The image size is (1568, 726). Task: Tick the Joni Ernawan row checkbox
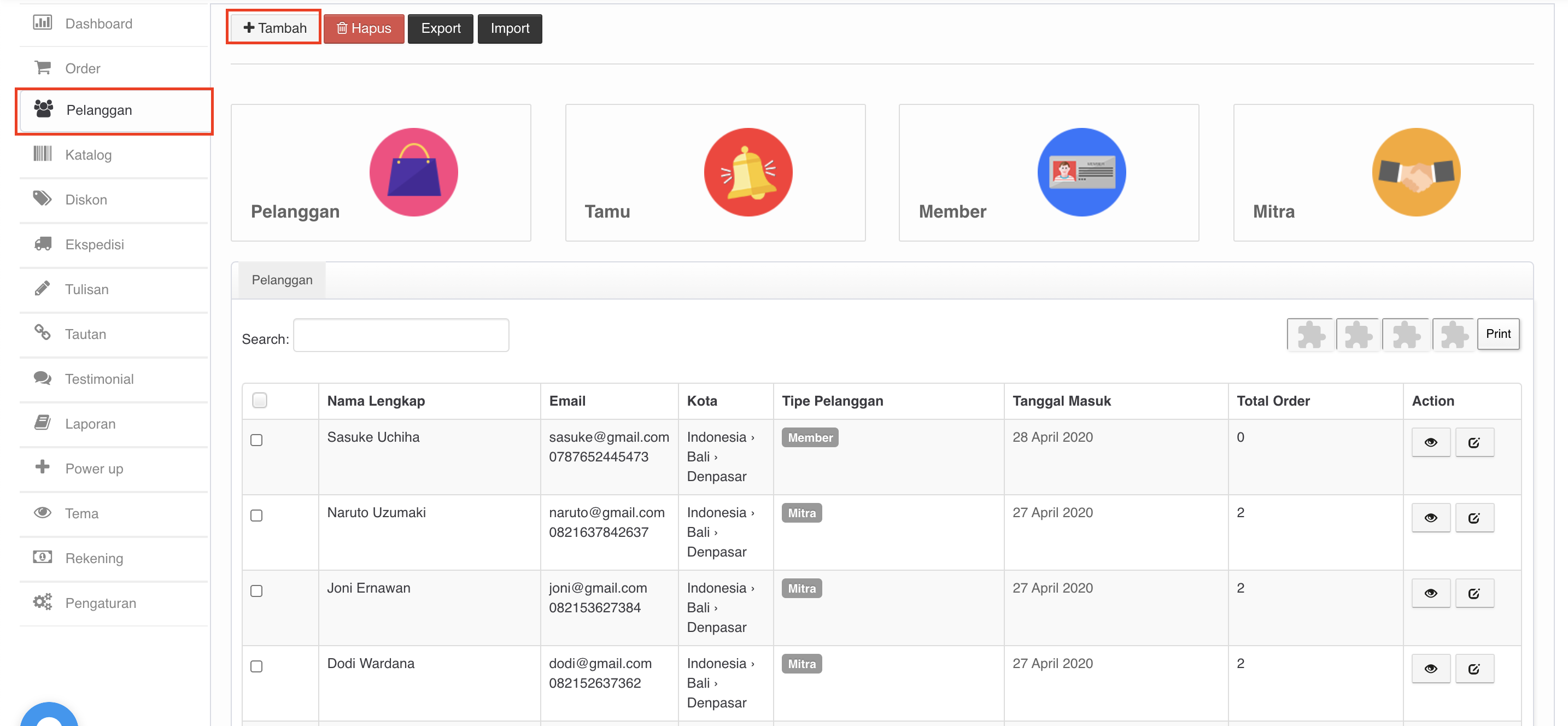coord(256,591)
